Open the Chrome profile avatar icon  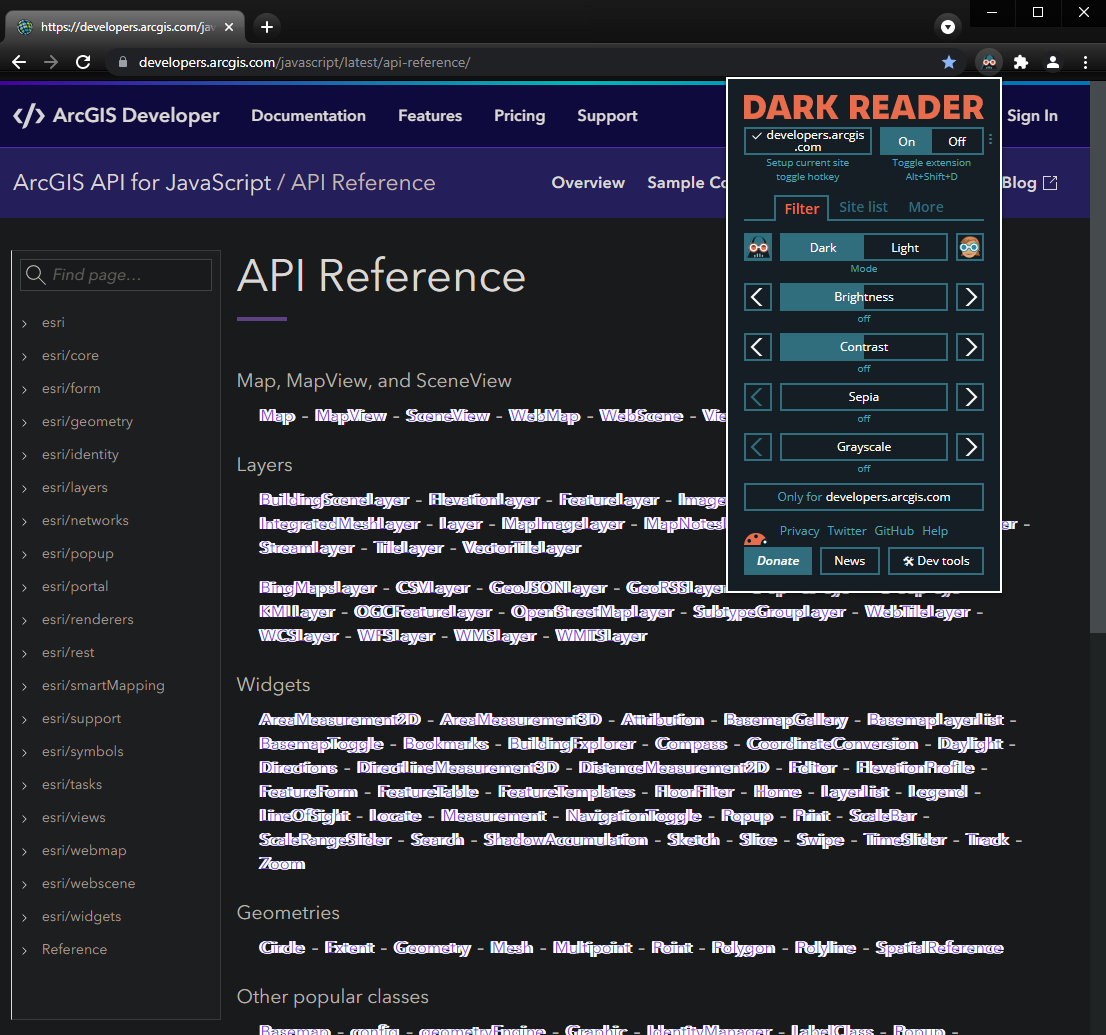(x=1052, y=62)
